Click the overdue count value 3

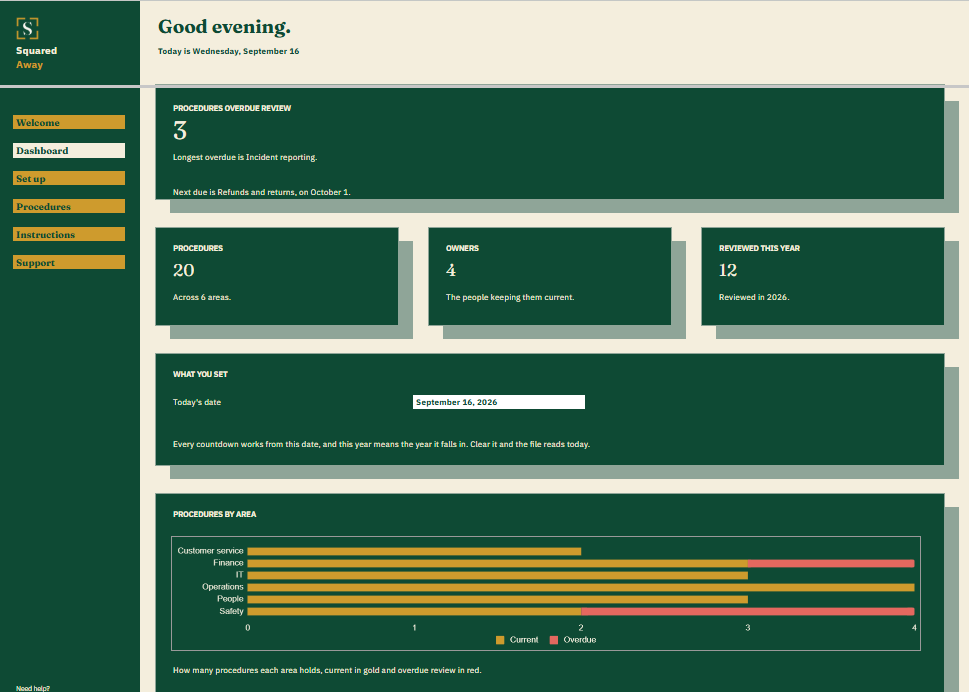[x=180, y=131]
